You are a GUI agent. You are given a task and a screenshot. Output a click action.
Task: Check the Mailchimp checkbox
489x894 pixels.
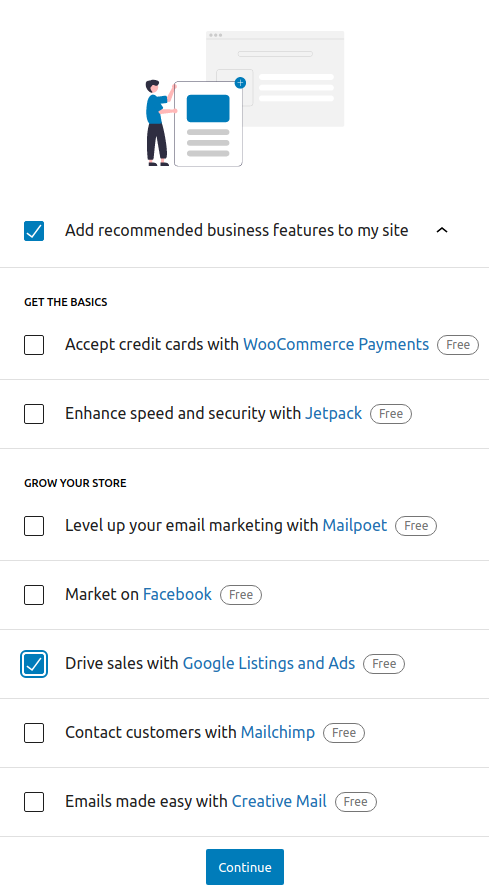(34, 733)
